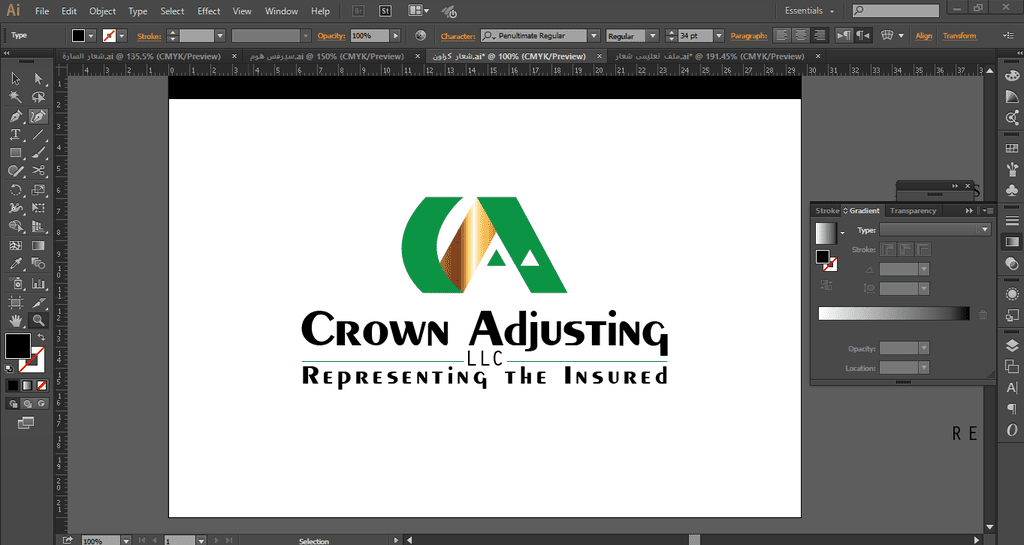Set fill mode to Color
Image resolution: width=1024 pixels, height=545 pixels.
click(12, 386)
